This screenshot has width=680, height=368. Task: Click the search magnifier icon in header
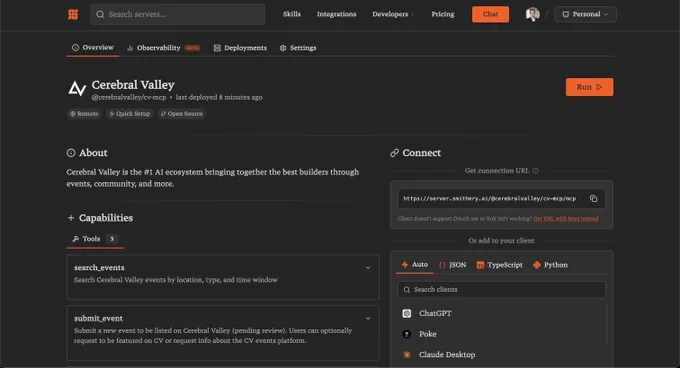click(x=100, y=14)
